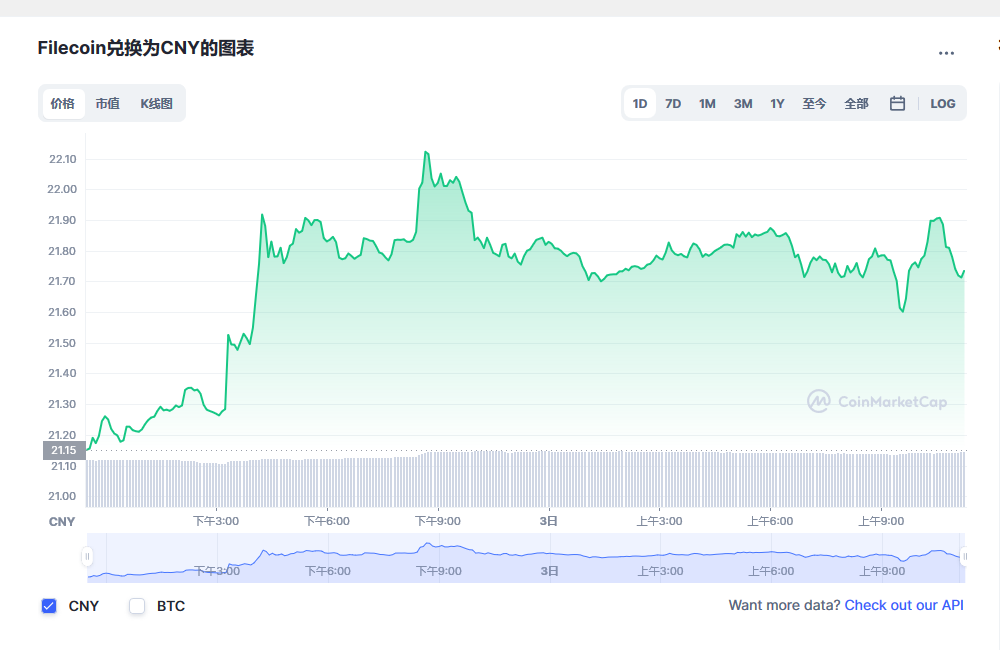
Task: Select the 1M time range
Action: click(x=707, y=103)
